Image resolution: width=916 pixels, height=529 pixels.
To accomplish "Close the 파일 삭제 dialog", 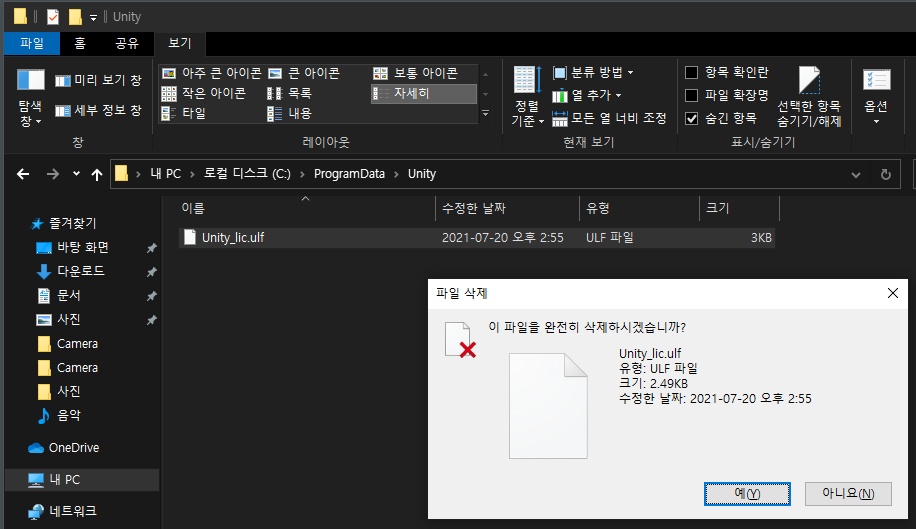I will [893, 293].
